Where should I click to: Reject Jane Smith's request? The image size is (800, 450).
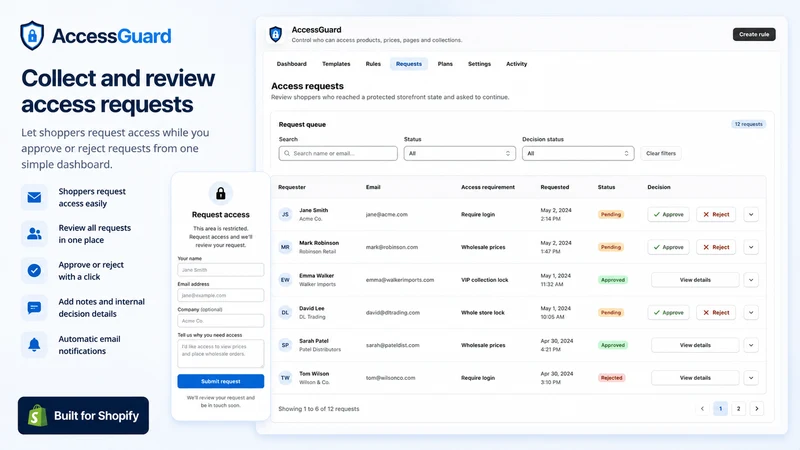click(x=716, y=214)
